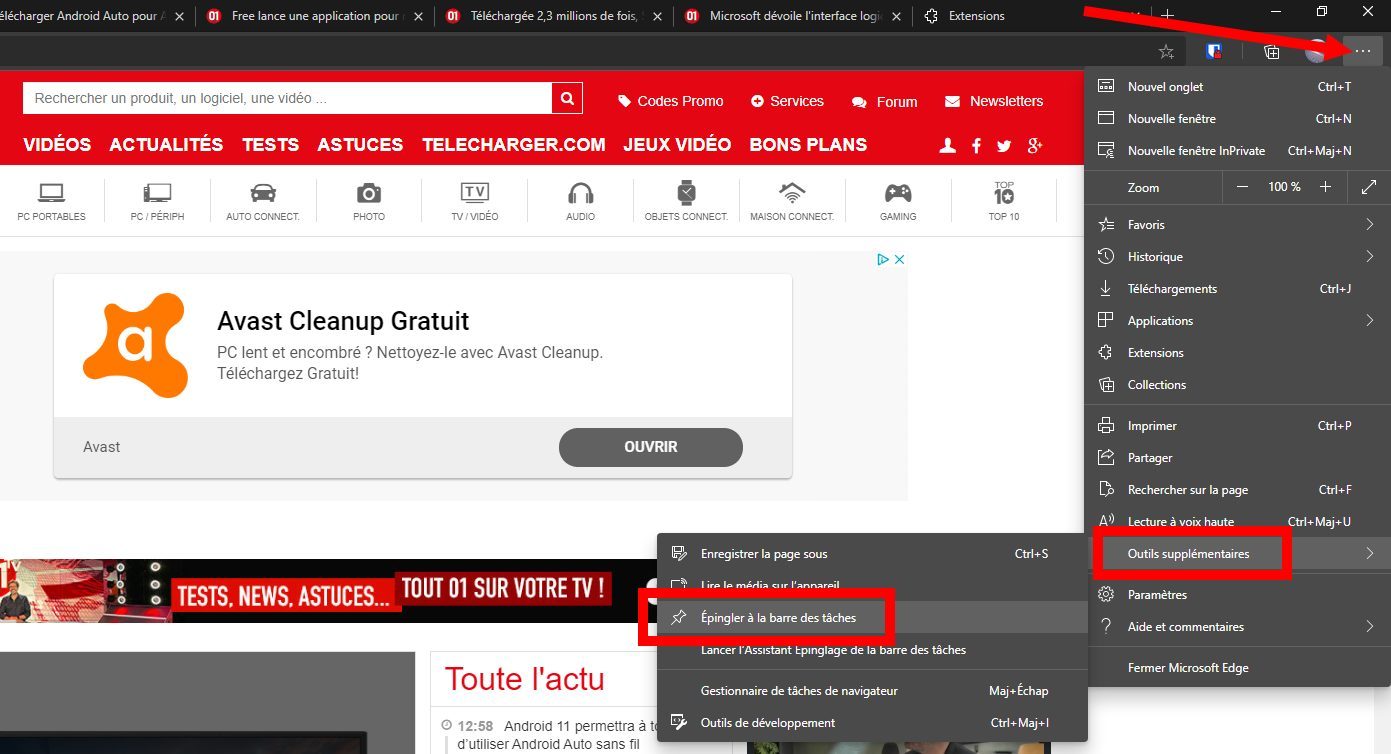Go to BONS PLANS section
Image resolution: width=1391 pixels, height=754 pixels.
[x=808, y=145]
